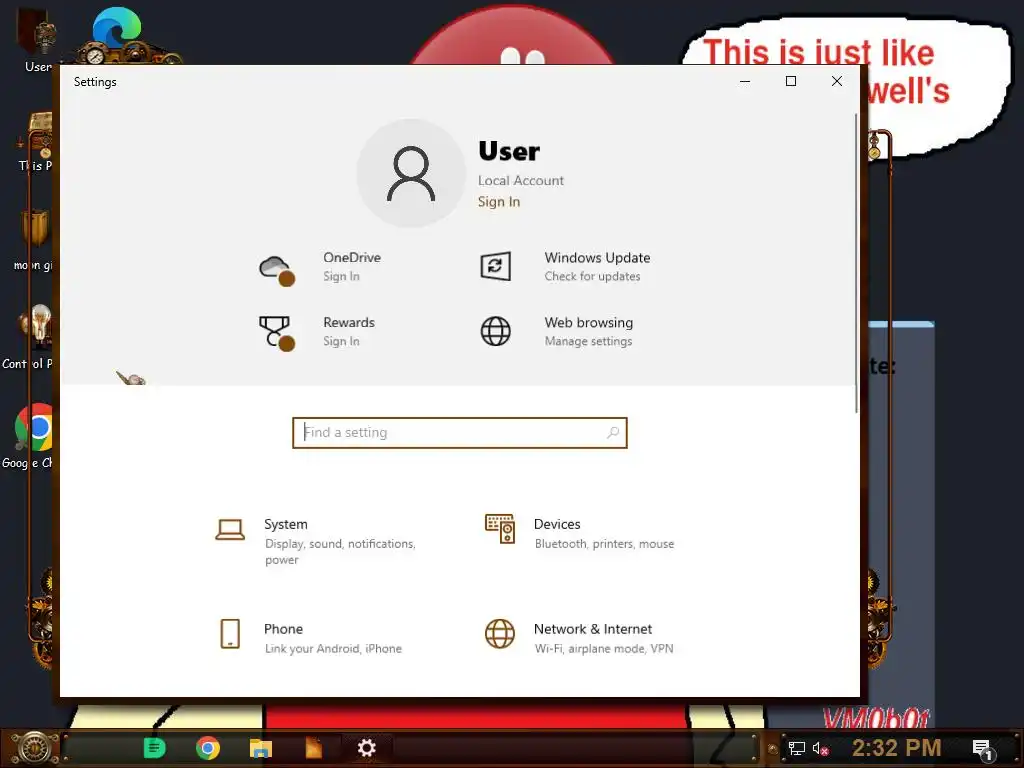Click the Local Account label

pos(520,180)
